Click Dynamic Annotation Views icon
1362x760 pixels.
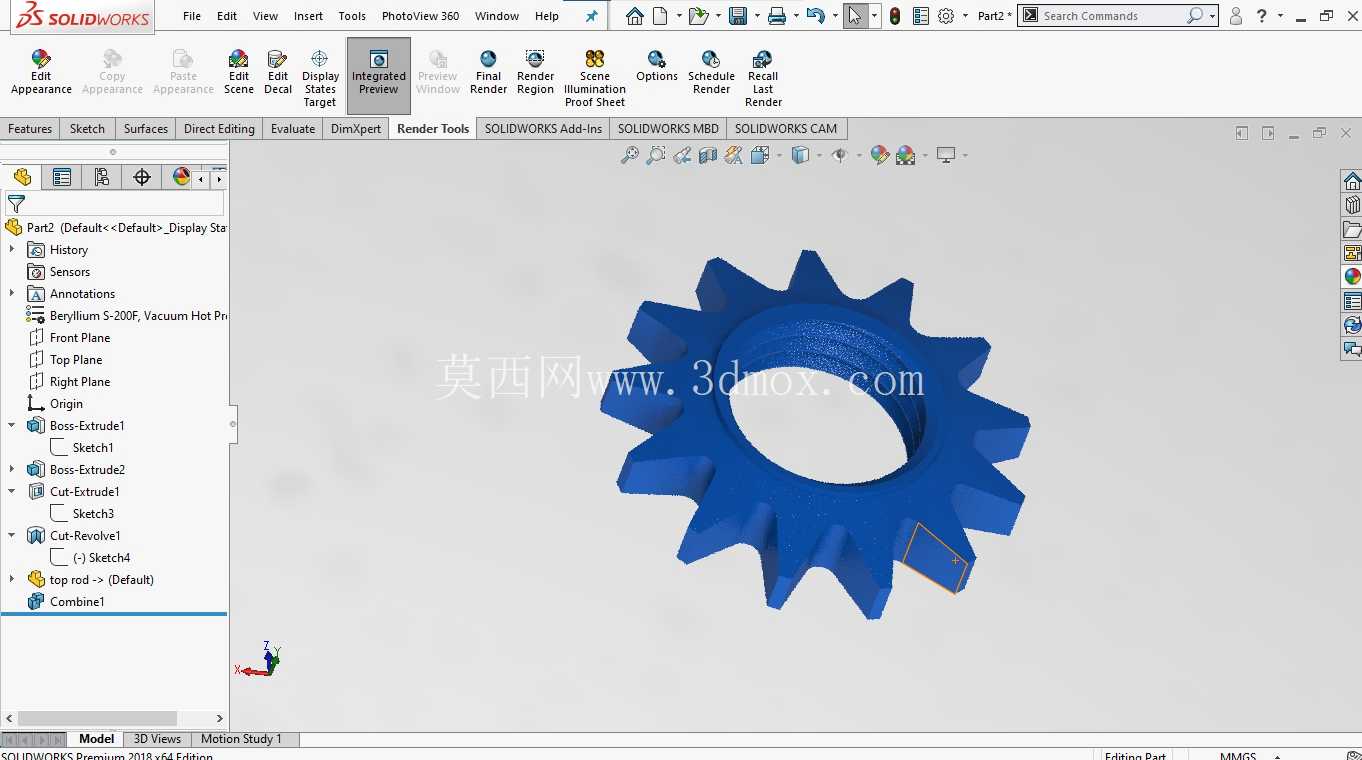coord(734,155)
